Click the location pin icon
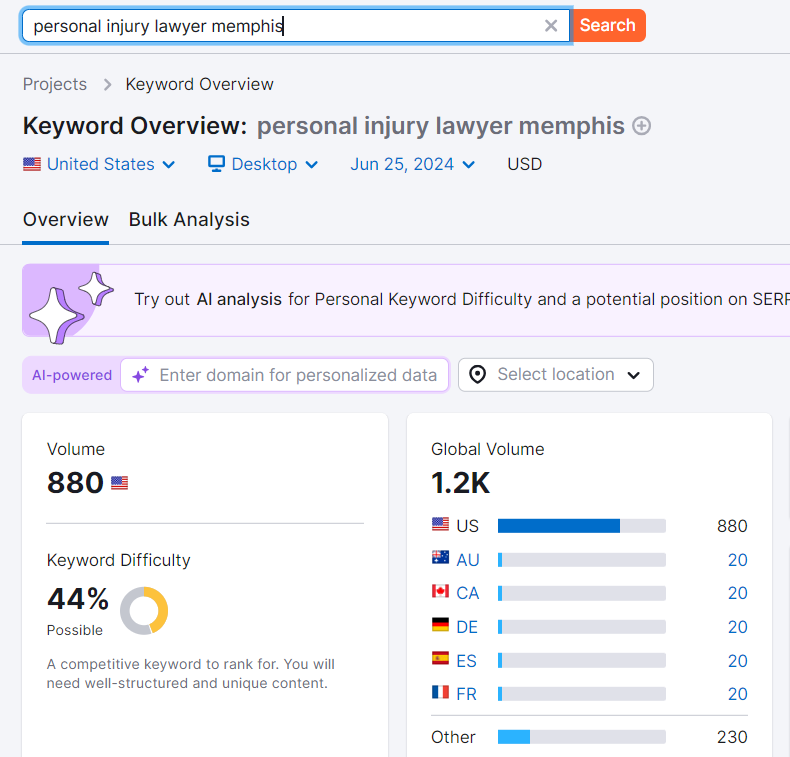 point(478,375)
